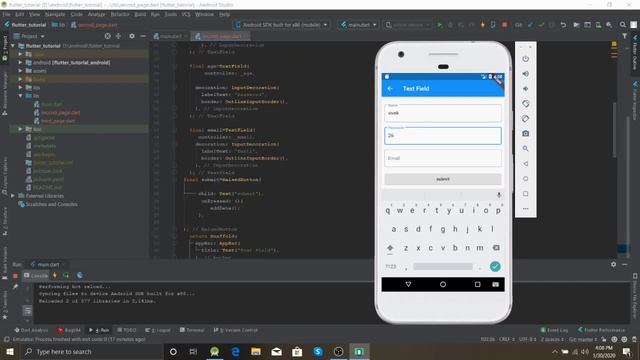Tap the Name text field in the app
This screenshot has width=640, height=360.
pyautogui.click(x=443, y=113)
